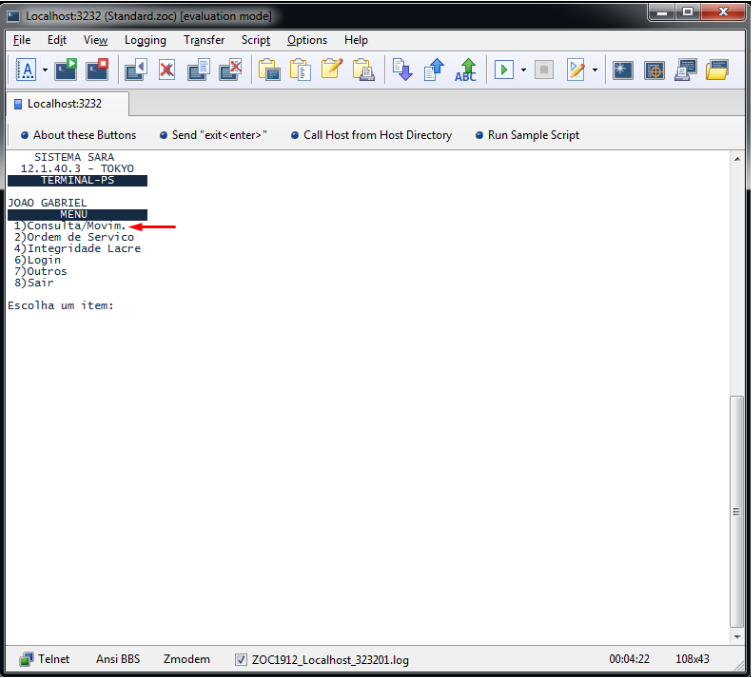Click the paste clipboard to terminal icon
Image resolution: width=752 pixels, height=678 pixels.
click(270, 70)
